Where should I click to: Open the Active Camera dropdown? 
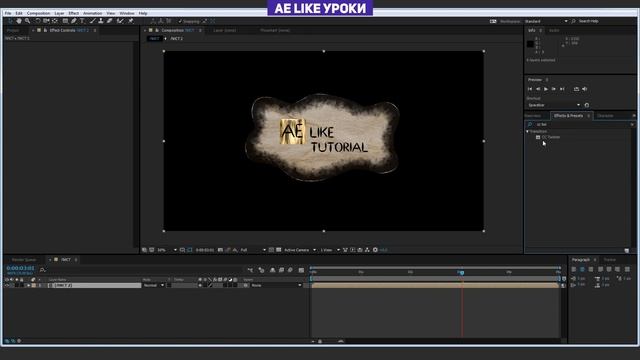pyautogui.click(x=300, y=250)
